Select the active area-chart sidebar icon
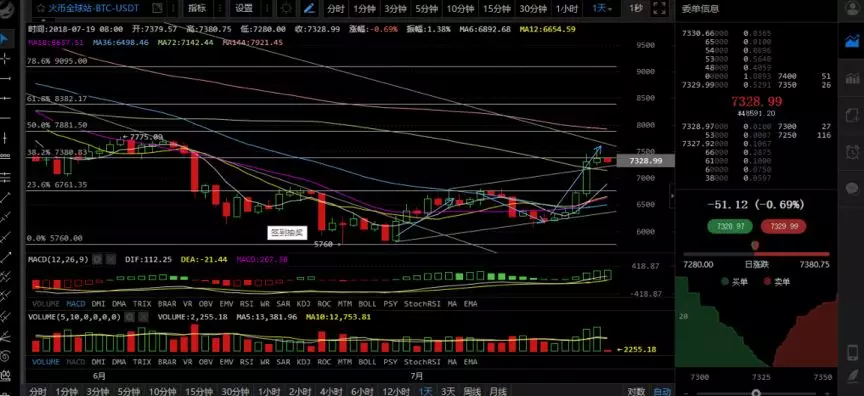 pos(851,40)
